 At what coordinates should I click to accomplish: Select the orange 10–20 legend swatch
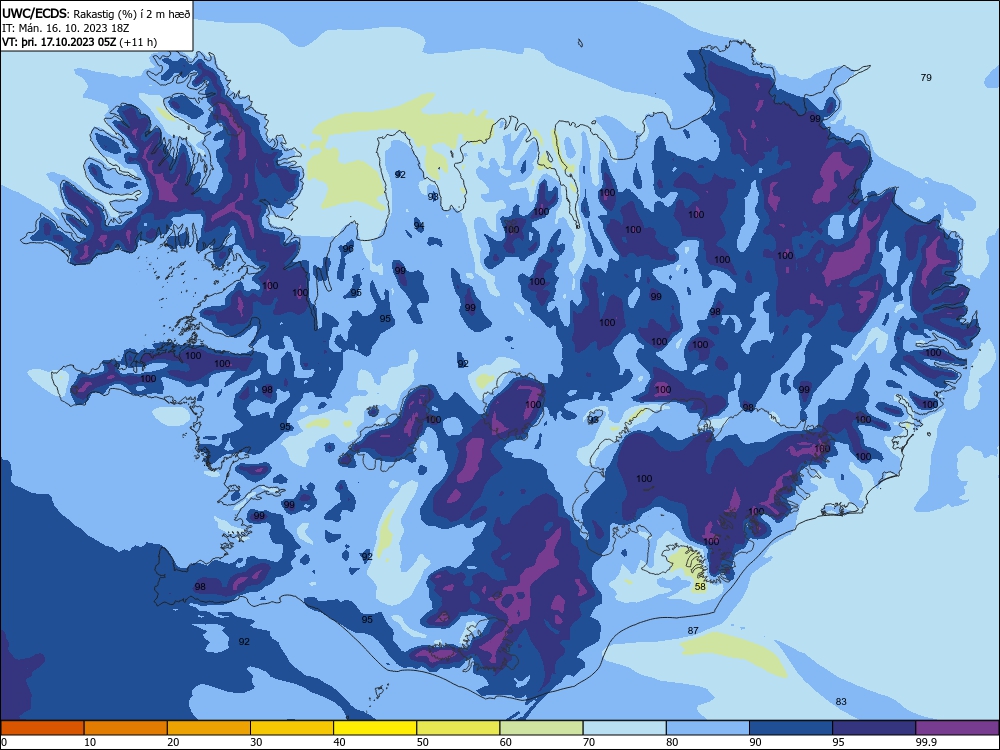[x=126, y=728]
